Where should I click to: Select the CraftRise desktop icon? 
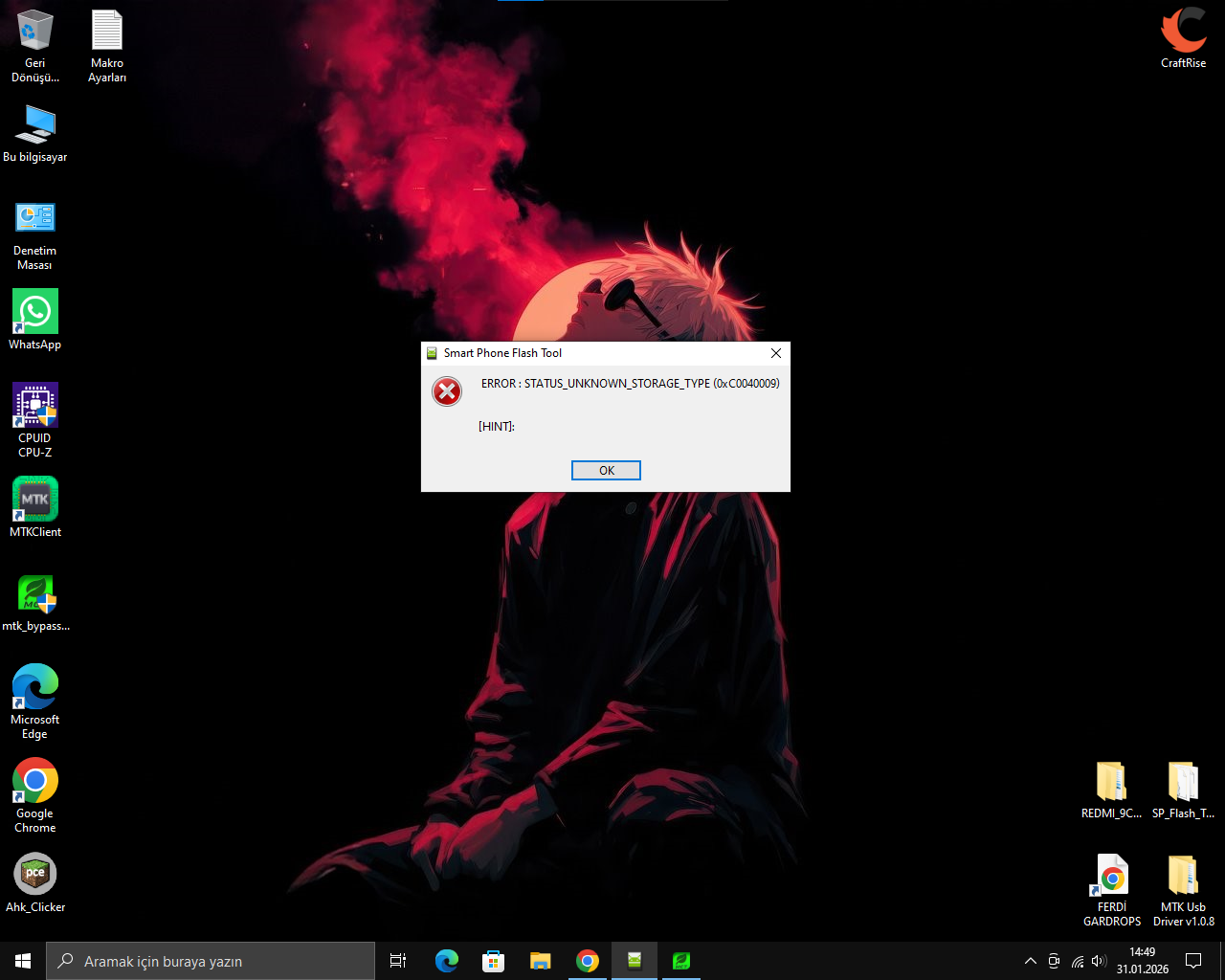point(1183,38)
